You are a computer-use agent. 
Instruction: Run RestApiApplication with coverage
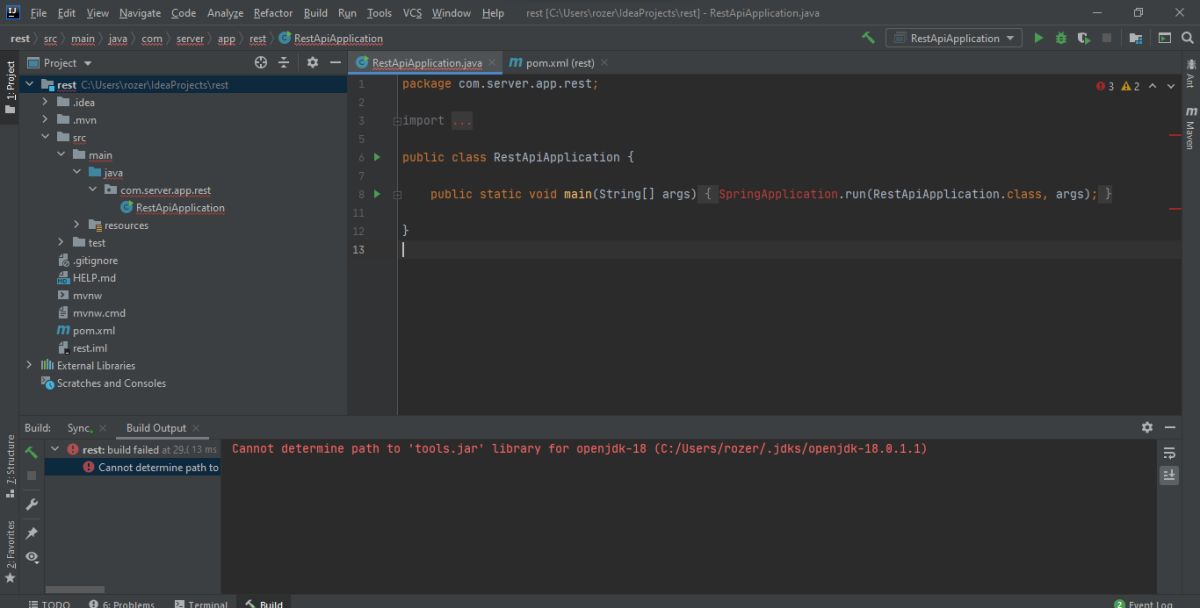pyautogui.click(x=1083, y=38)
